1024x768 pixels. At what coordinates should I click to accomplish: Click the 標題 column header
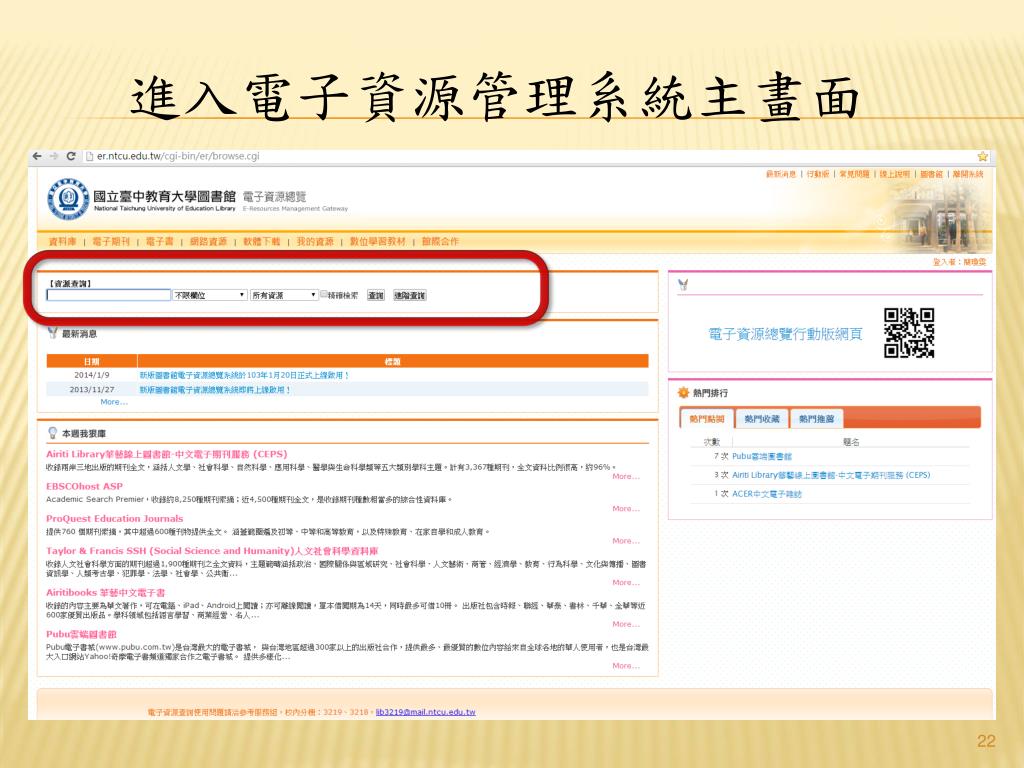pyautogui.click(x=393, y=361)
